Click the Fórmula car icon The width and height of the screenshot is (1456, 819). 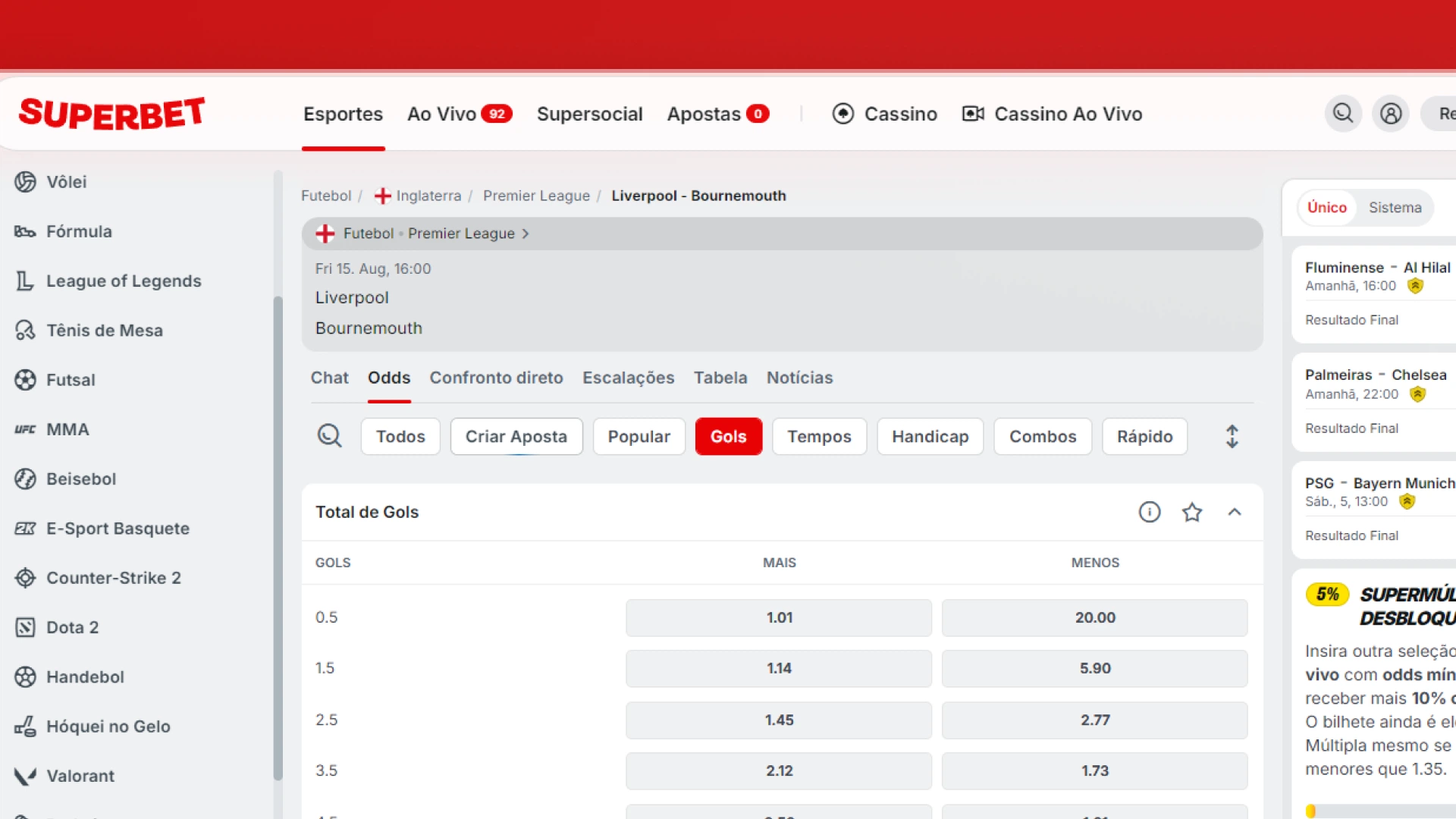point(25,231)
